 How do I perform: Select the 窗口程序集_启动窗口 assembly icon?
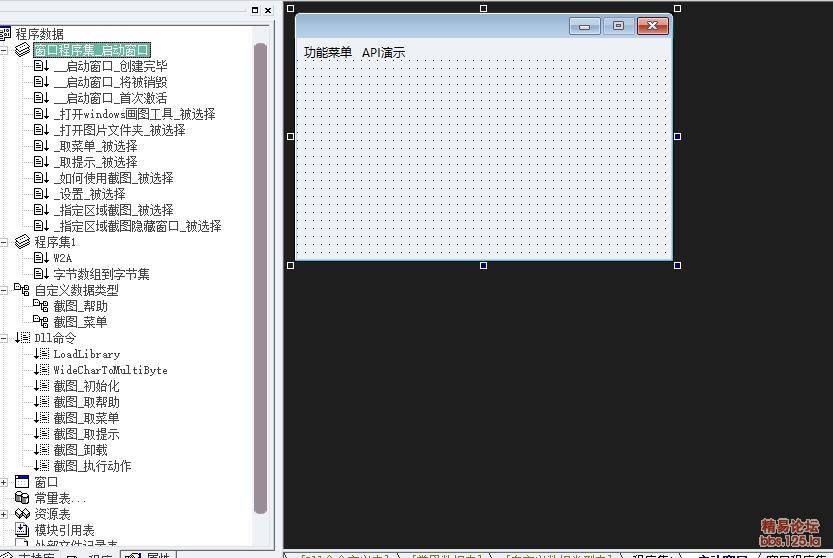coord(23,50)
